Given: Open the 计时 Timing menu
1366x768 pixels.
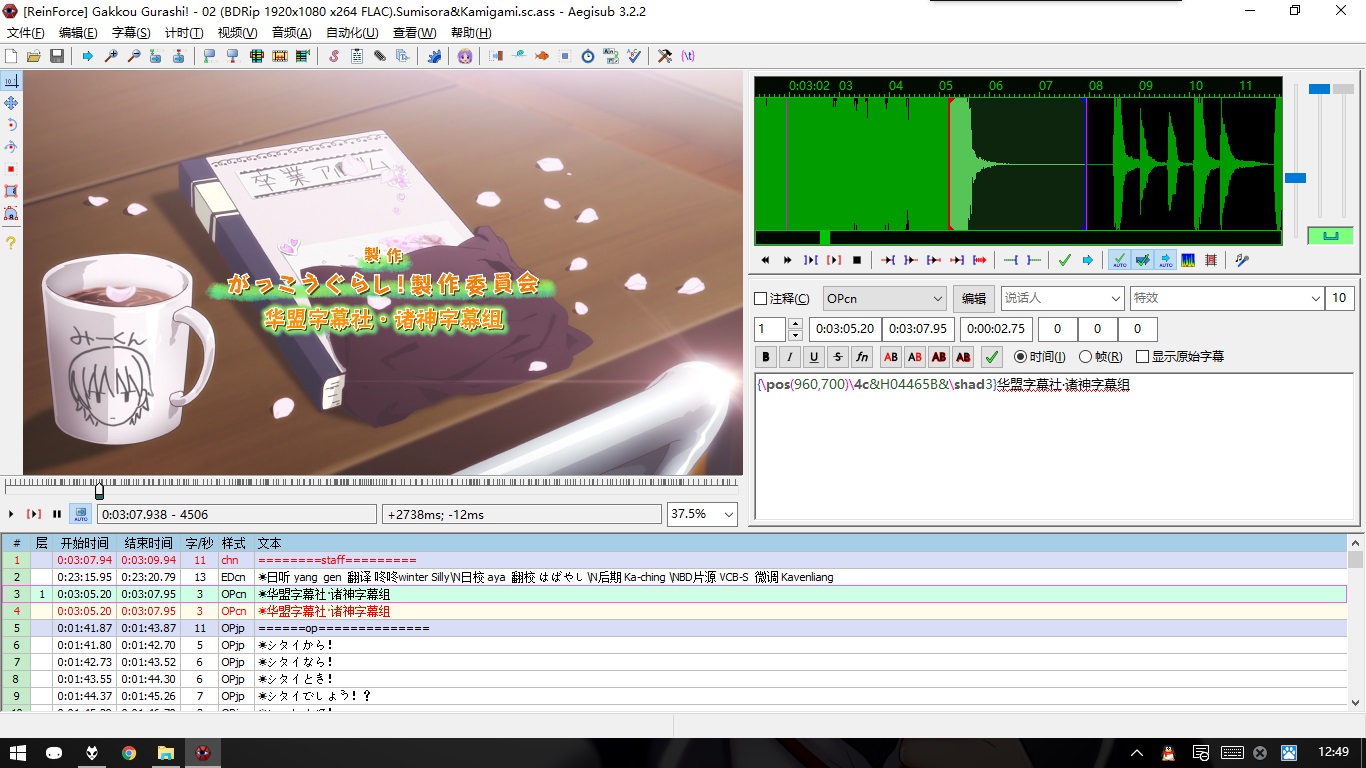Looking at the screenshot, I should pos(183,33).
